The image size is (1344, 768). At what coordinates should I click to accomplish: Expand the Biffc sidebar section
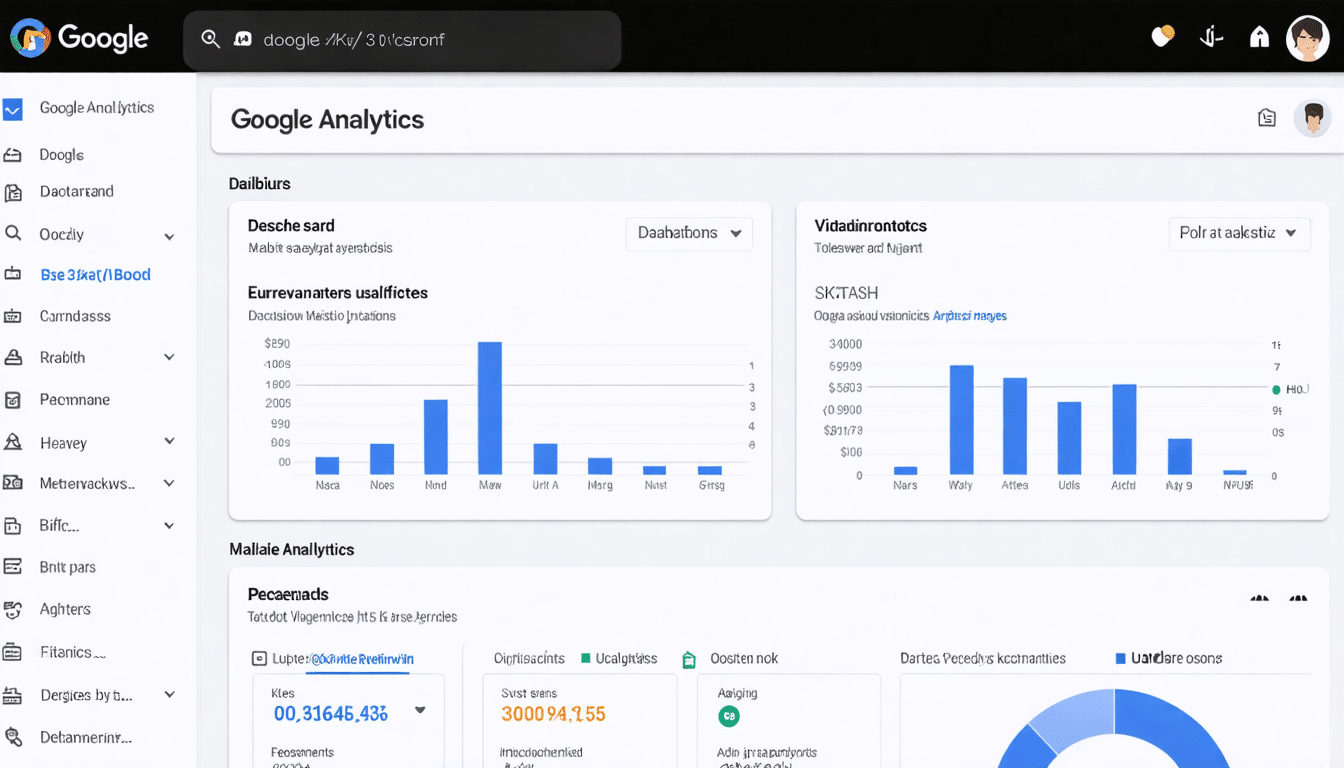[169, 526]
